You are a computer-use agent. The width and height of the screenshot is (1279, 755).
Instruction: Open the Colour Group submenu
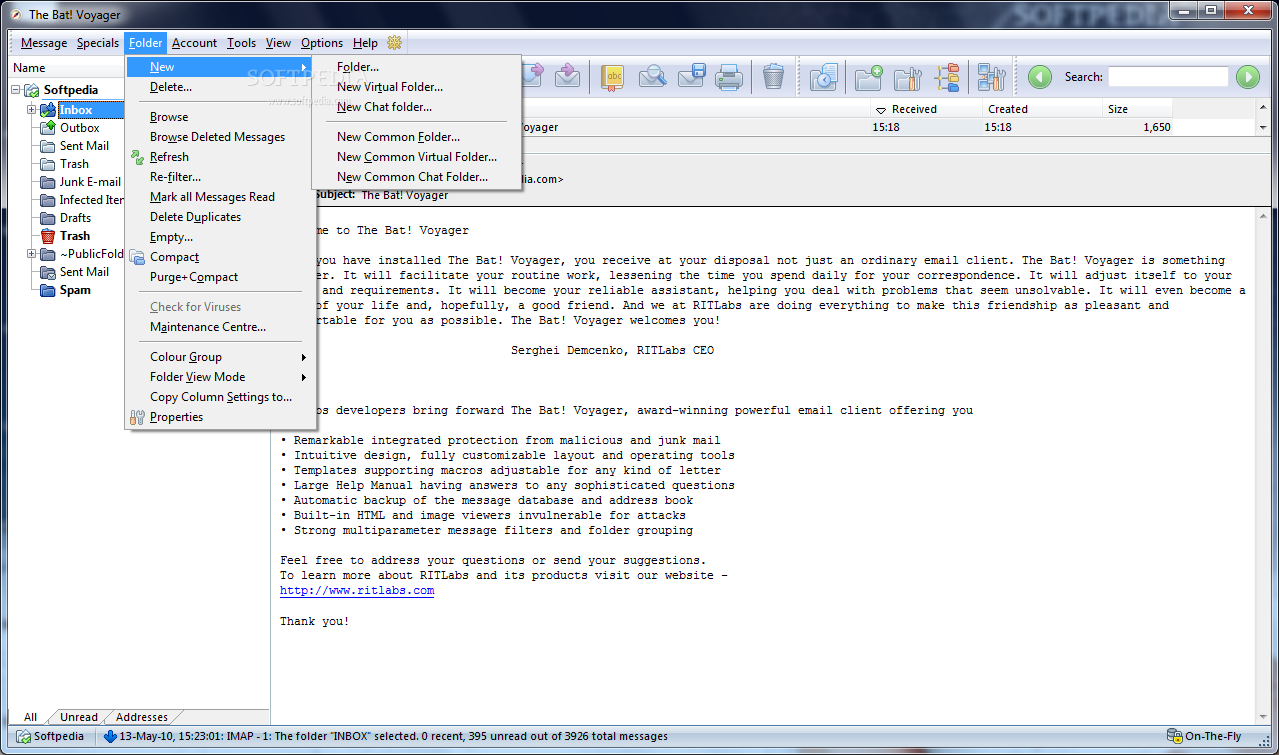(220, 357)
